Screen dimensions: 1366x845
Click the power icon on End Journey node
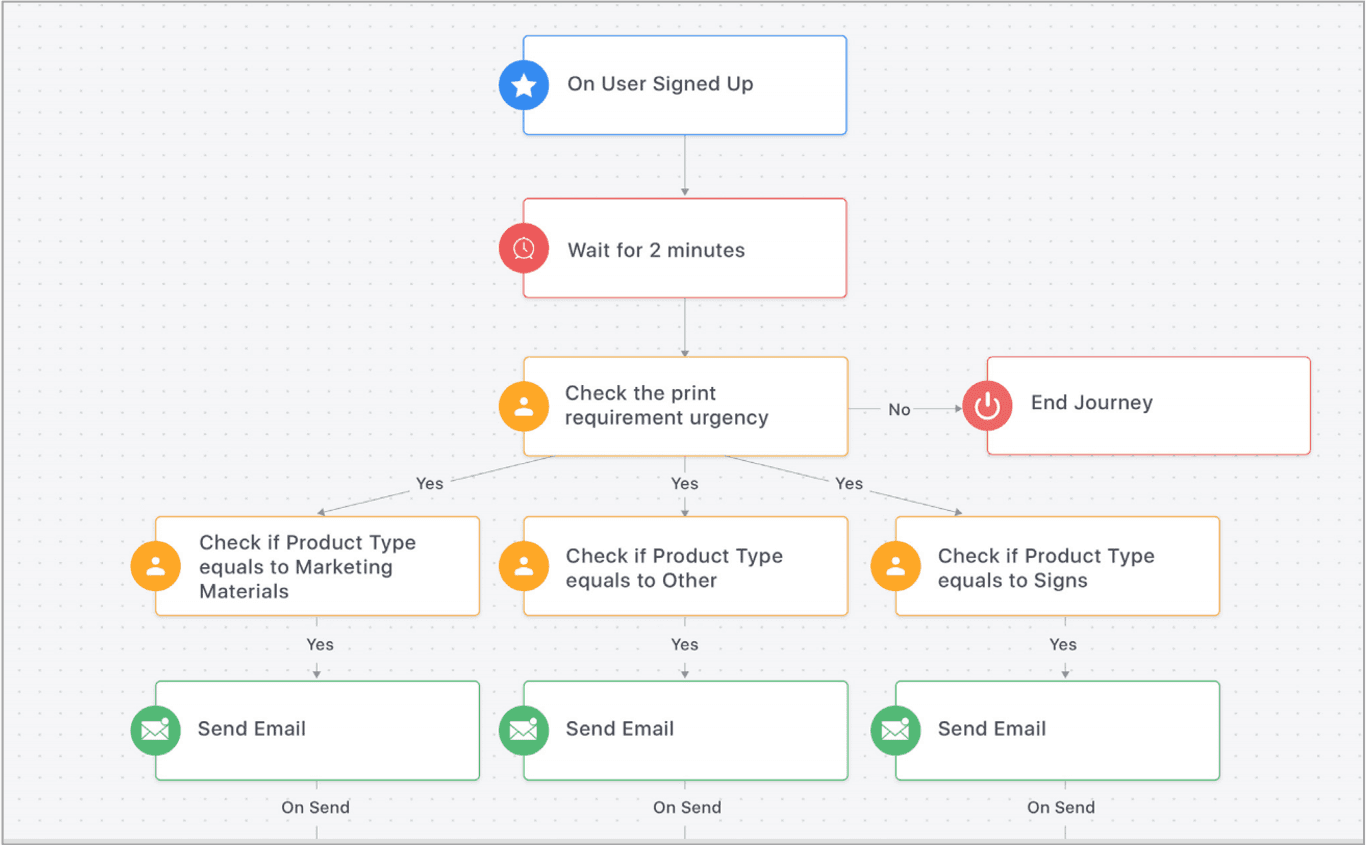coord(987,407)
